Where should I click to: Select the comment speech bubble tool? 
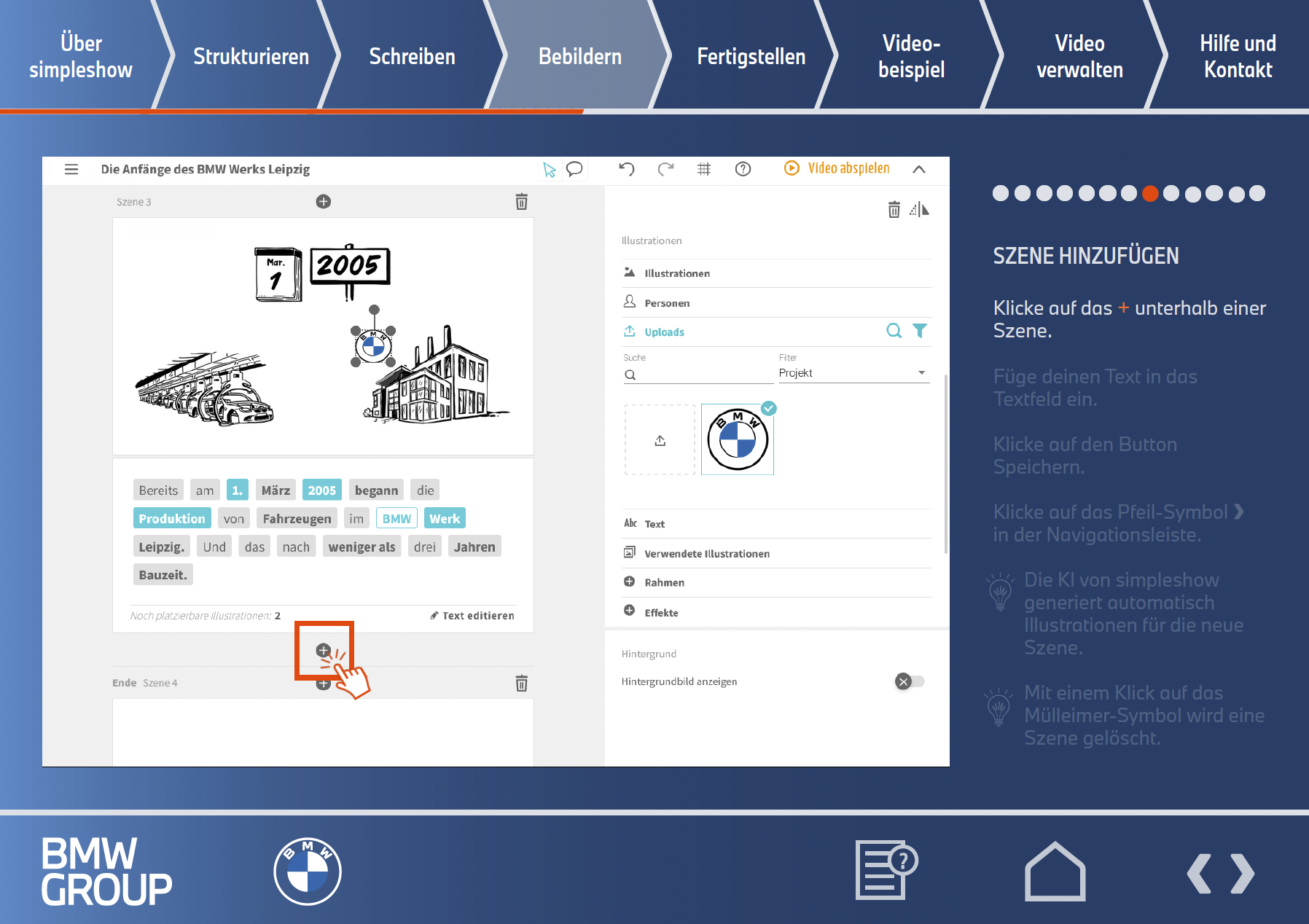click(574, 169)
